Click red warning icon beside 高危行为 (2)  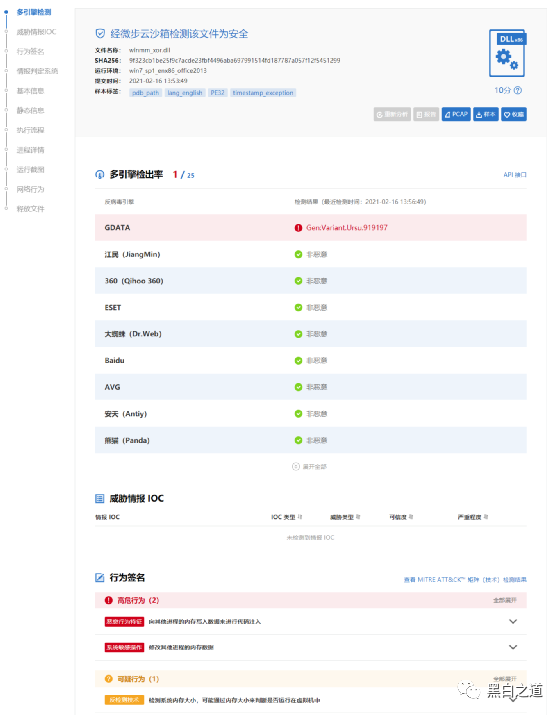(x=109, y=600)
